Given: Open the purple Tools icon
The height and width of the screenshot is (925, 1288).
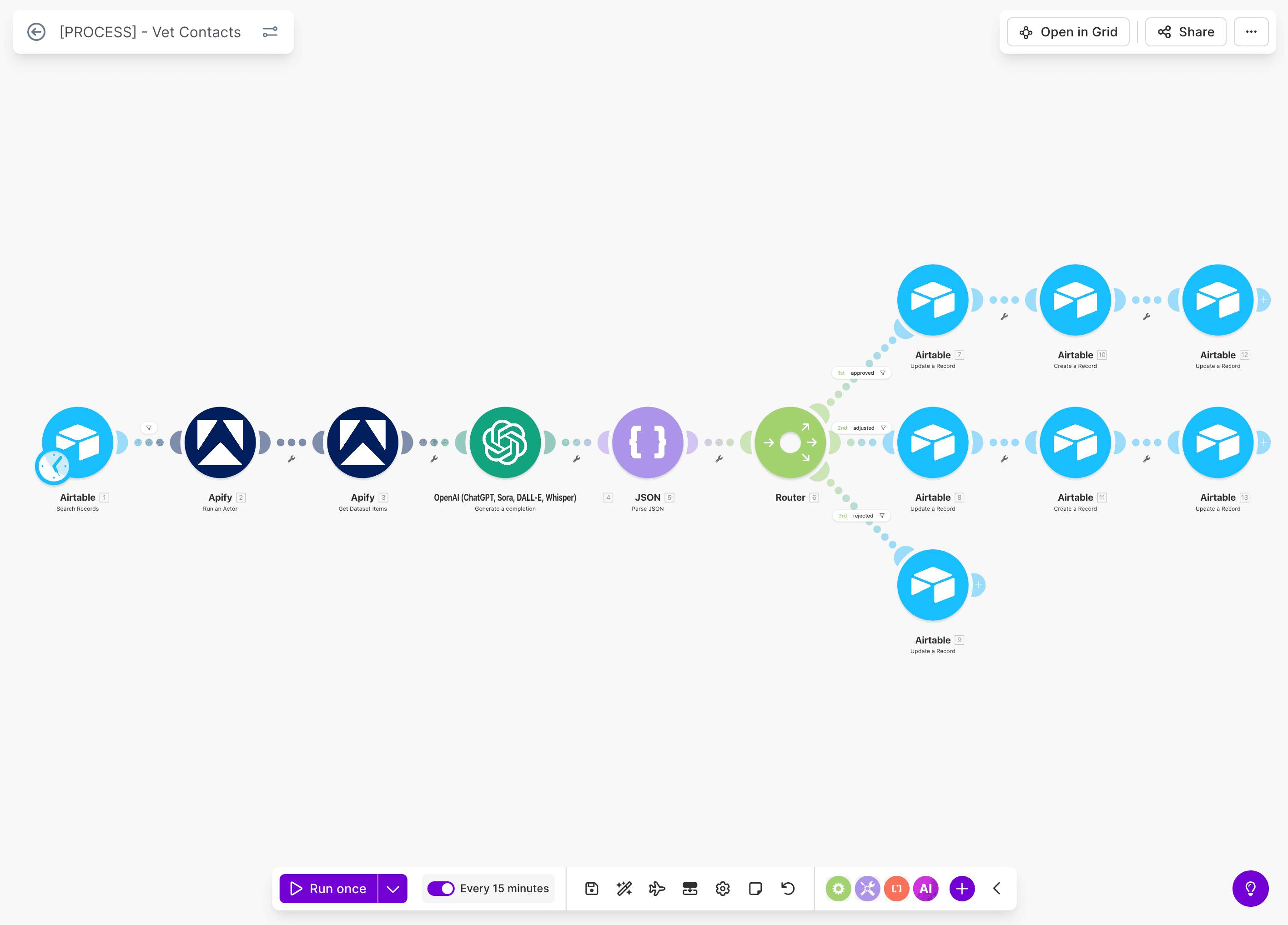Looking at the screenshot, I should 867,888.
